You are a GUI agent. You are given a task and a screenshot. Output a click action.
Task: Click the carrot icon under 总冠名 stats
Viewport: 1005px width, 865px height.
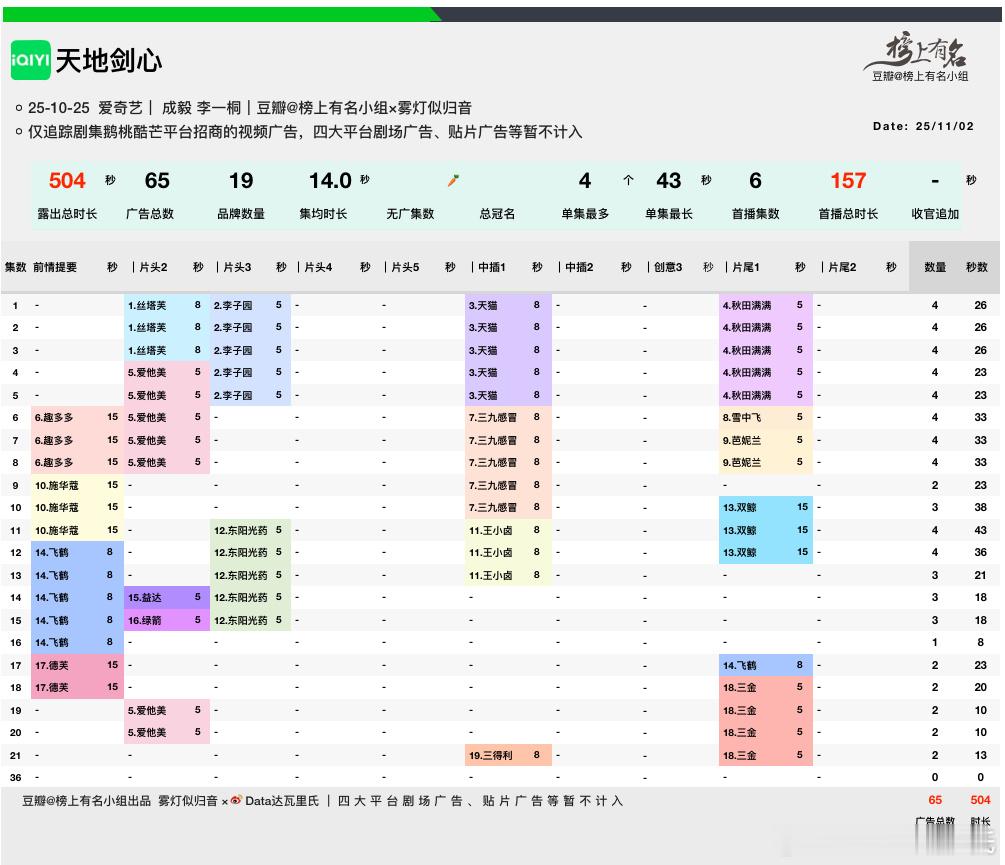click(453, 181)
